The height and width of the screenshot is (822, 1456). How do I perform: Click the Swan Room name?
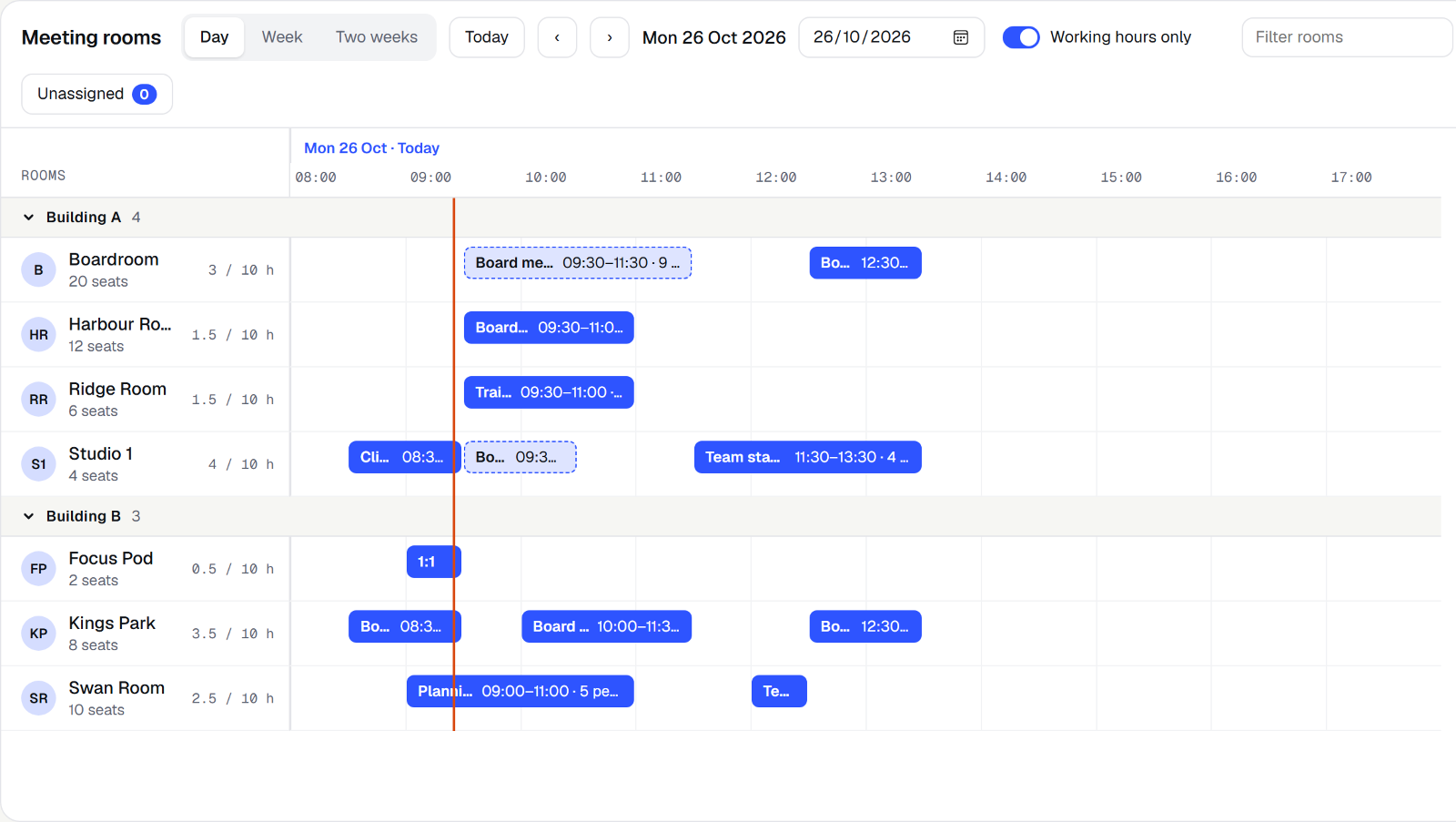(x=116, y=687)
